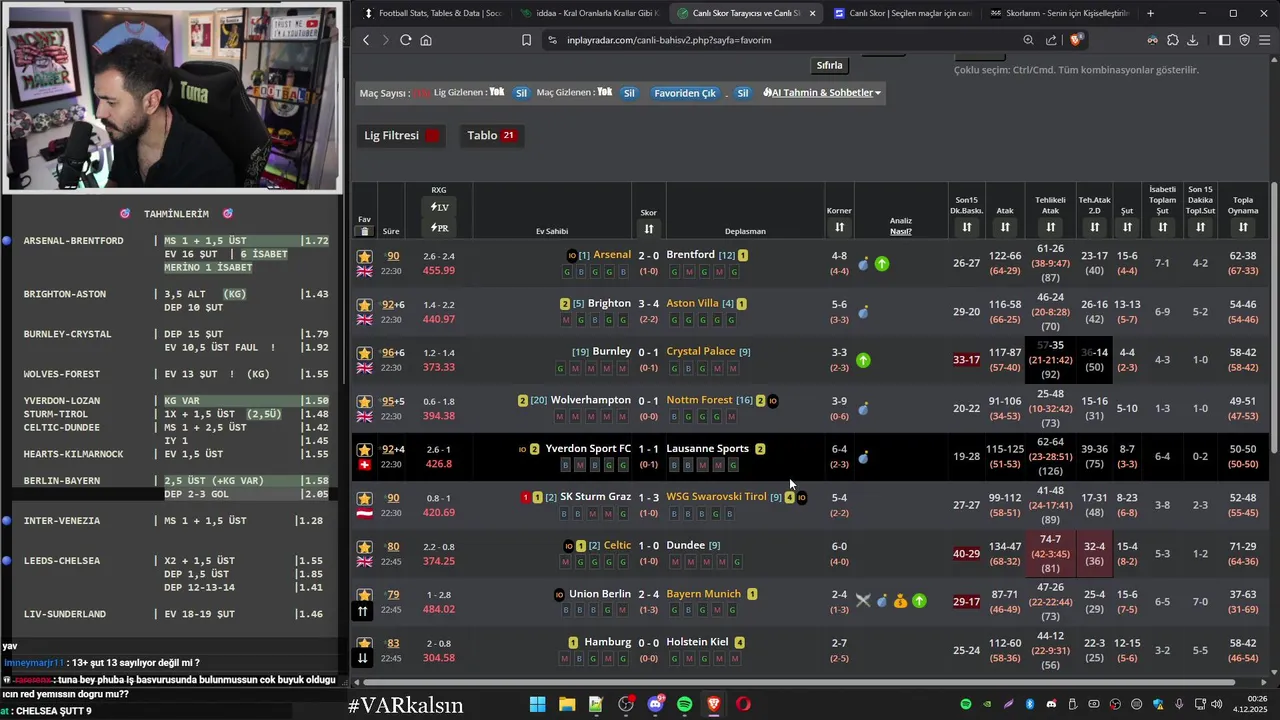Open Opera browser from taskbar

click(x=743, y=704)
